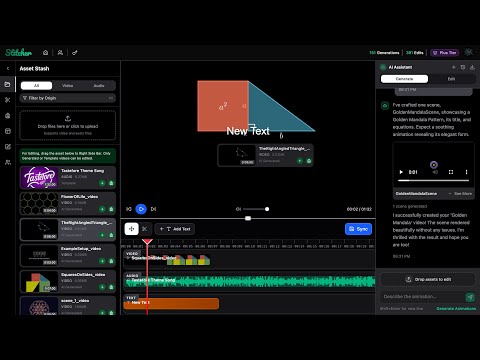Open the layout box icon in left sidebar

[8, 131]
